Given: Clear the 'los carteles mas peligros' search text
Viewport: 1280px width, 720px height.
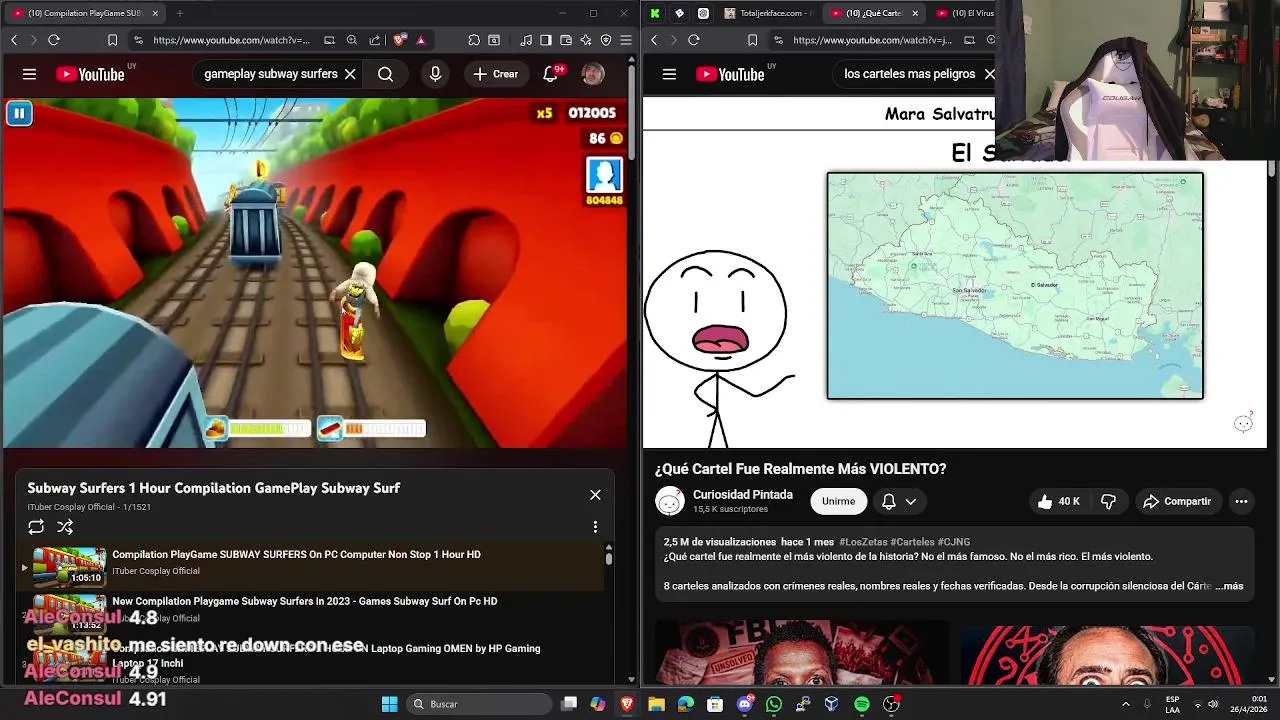Looking at the screenshot, I should pos(989,74).
